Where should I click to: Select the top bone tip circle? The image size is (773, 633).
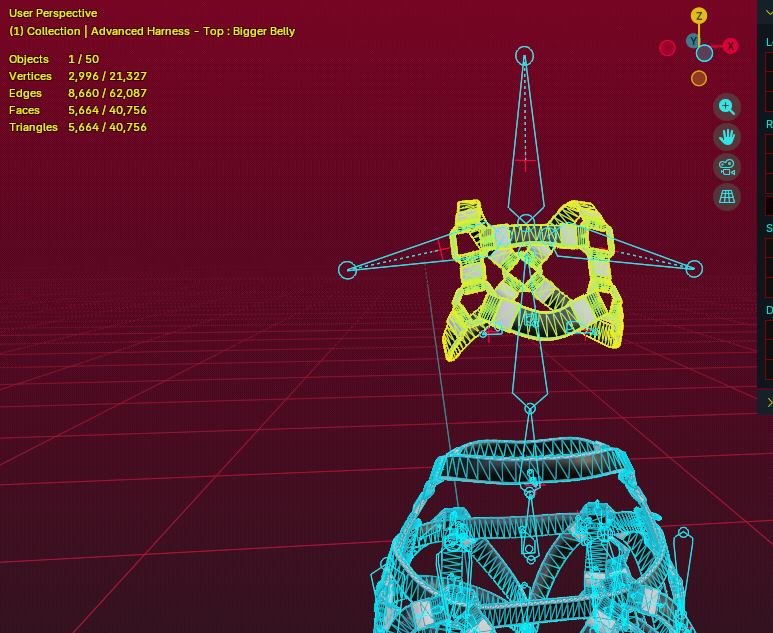tap(525, 56)
